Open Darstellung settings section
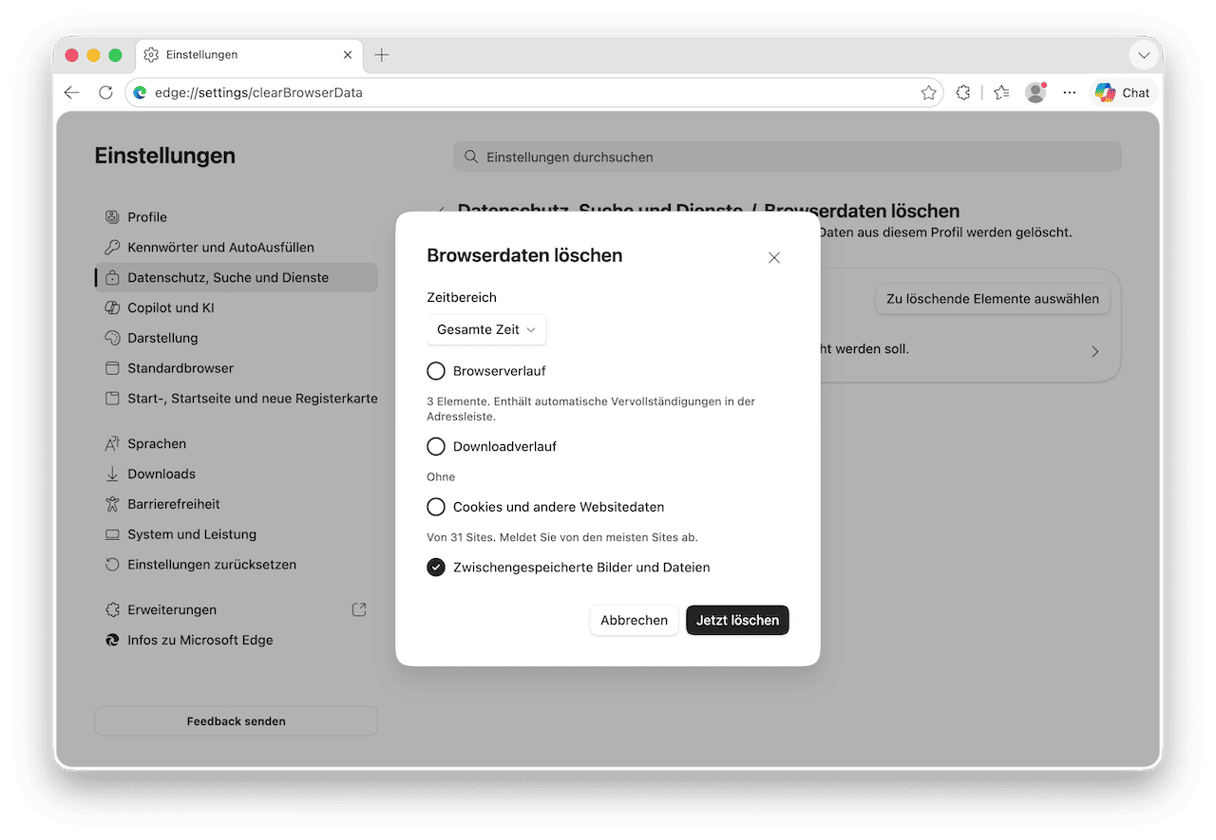The height and width of the screenshot is (840, 1216). click(236, 338)
